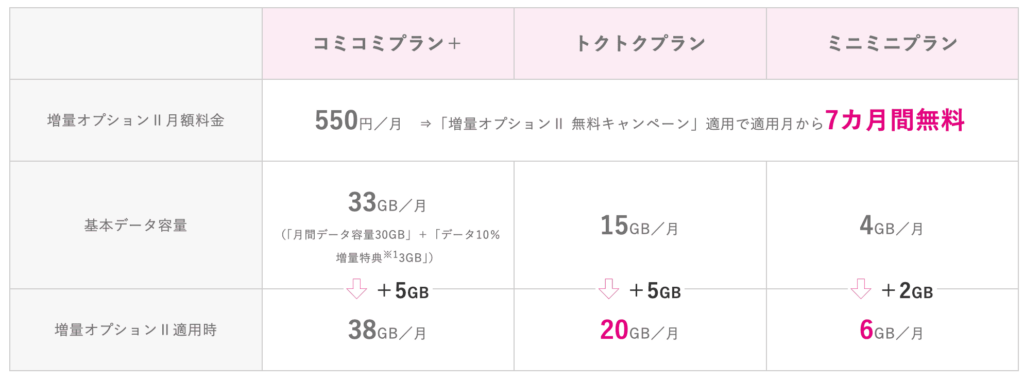Click the 4GB/月 value

coord(891,226)
